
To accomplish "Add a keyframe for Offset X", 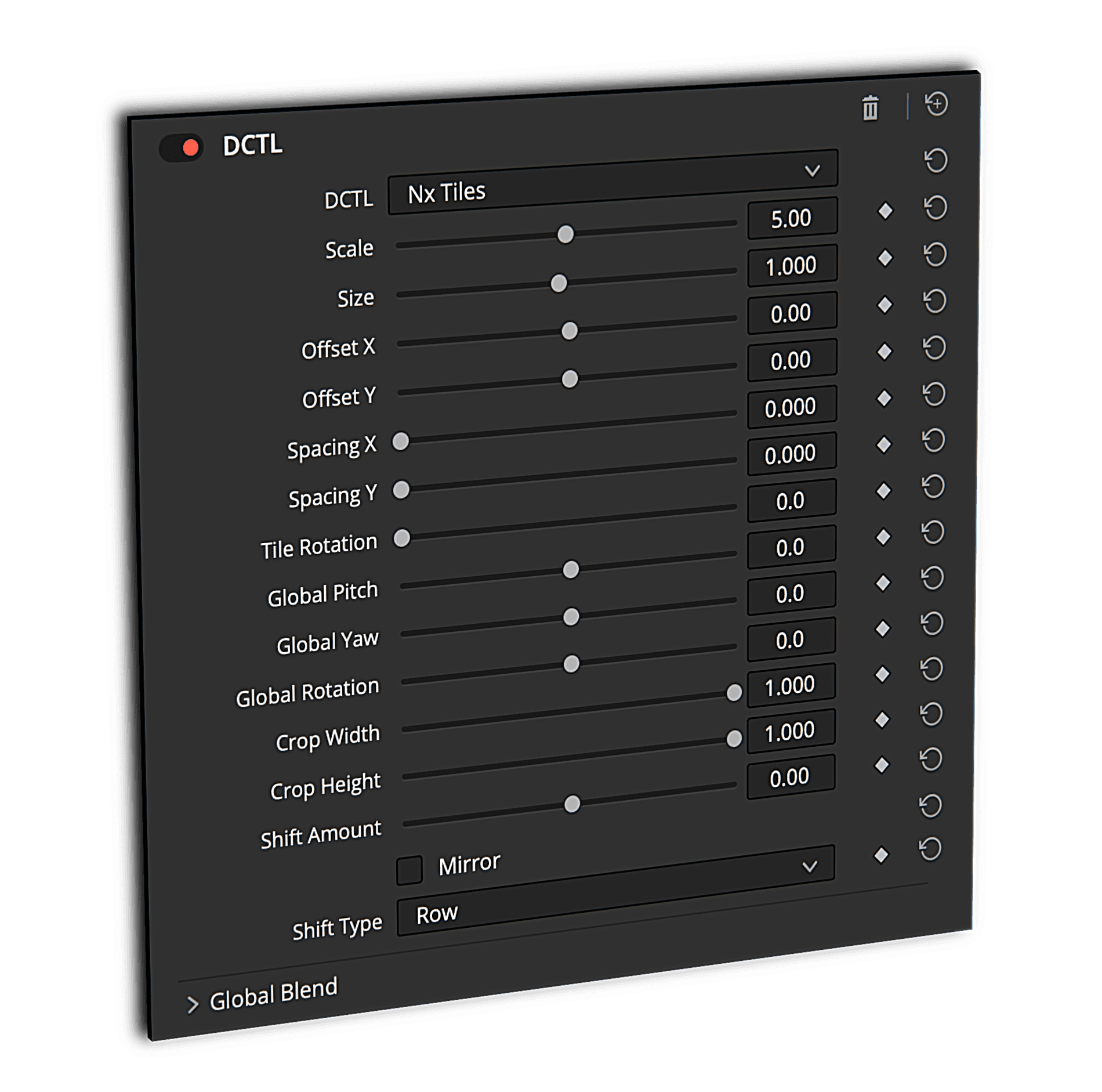I will 884,305.
